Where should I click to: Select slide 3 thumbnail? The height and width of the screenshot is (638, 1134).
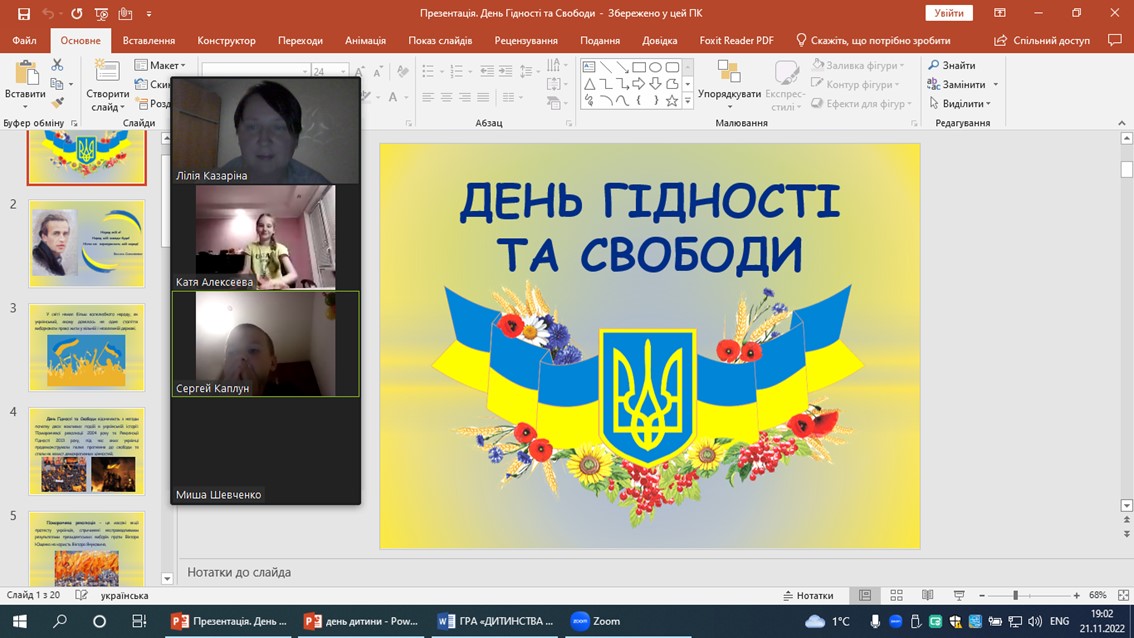[x=87, y=347]
